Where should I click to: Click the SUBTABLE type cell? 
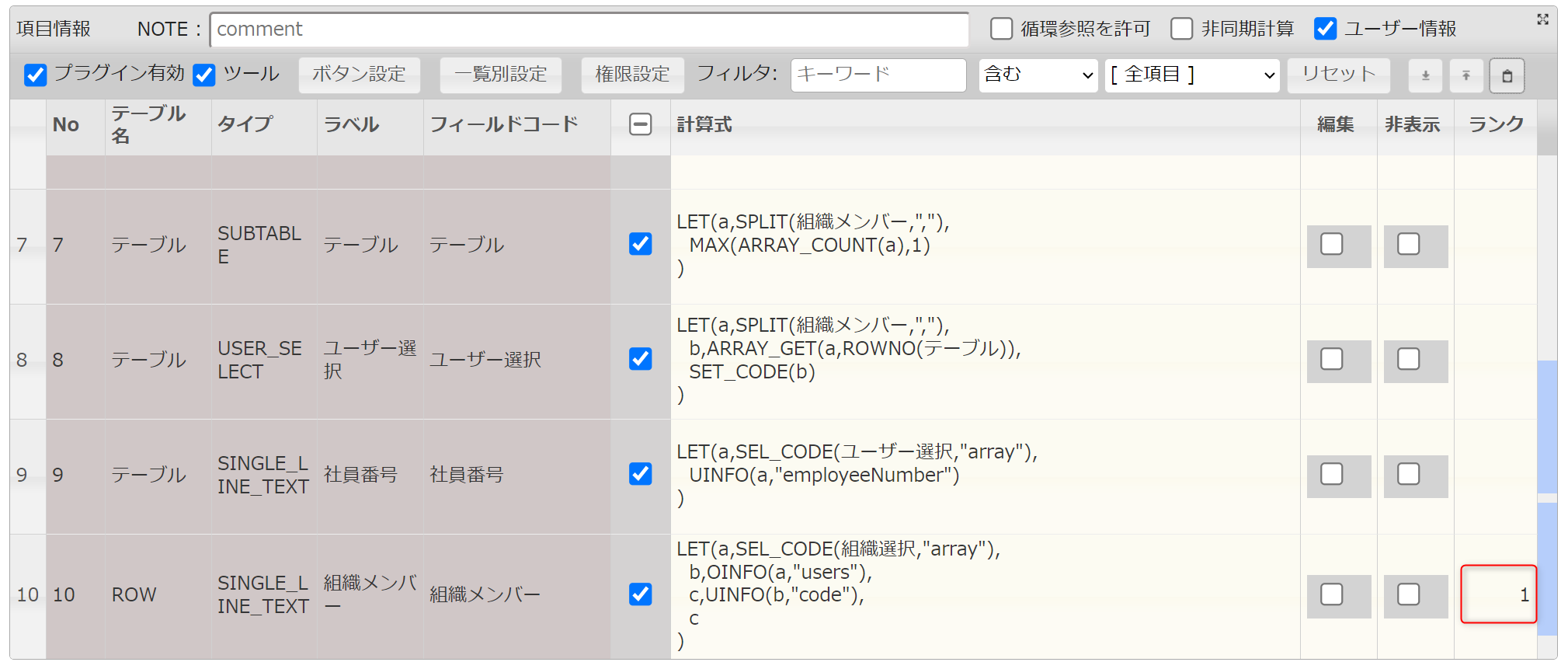click(264, 246)
